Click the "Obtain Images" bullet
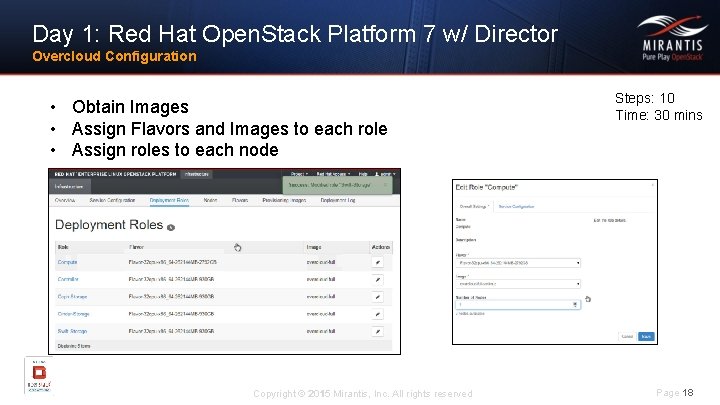 tap(130, 107)
